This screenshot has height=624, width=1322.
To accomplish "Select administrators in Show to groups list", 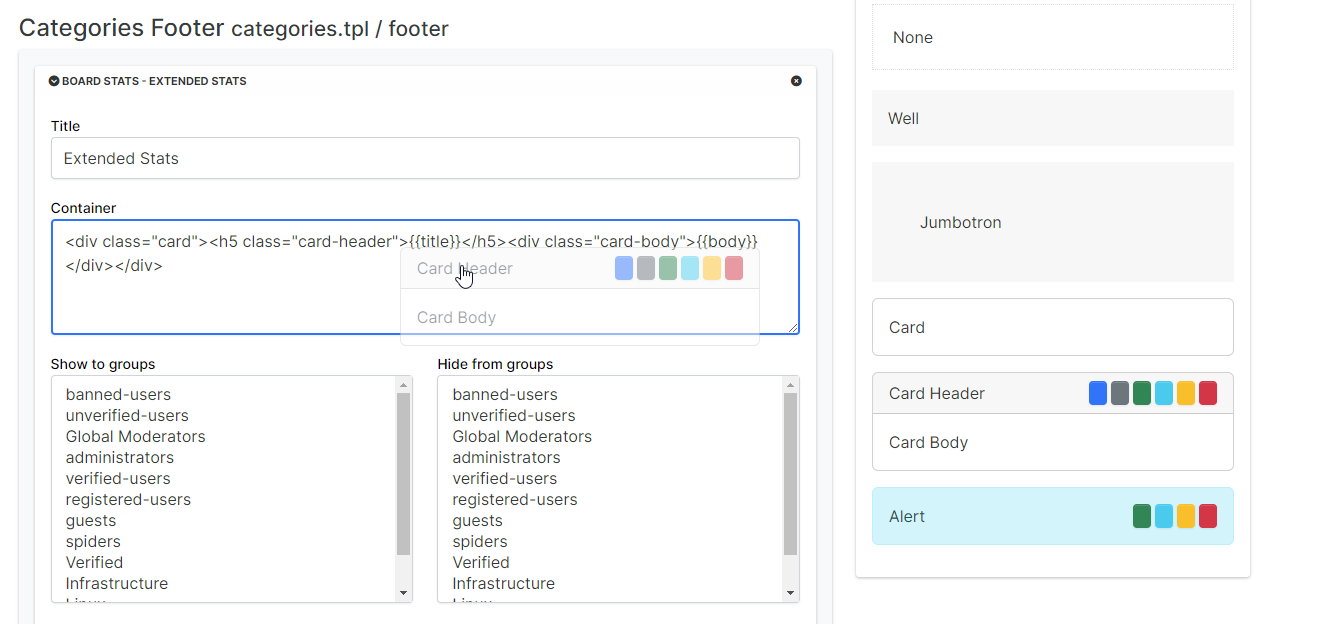I will [x=120, y=457].
